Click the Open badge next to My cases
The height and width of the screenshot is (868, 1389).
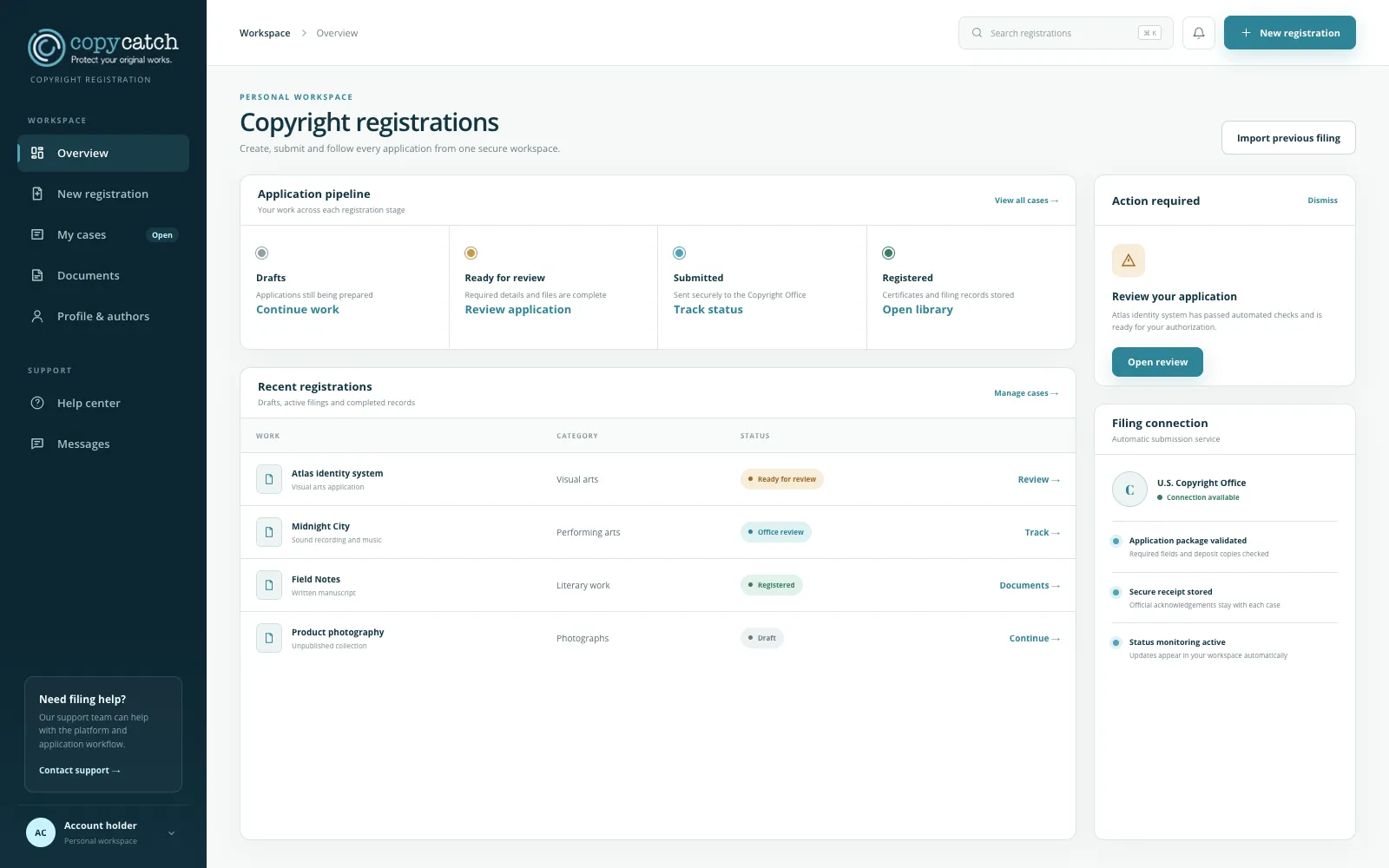tap(162, 235)
